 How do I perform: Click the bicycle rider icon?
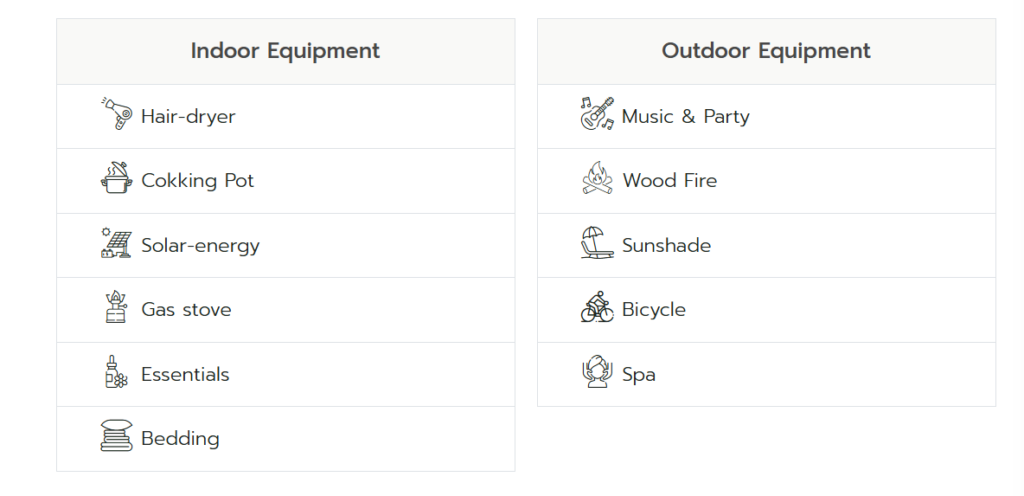pos(597,308)
